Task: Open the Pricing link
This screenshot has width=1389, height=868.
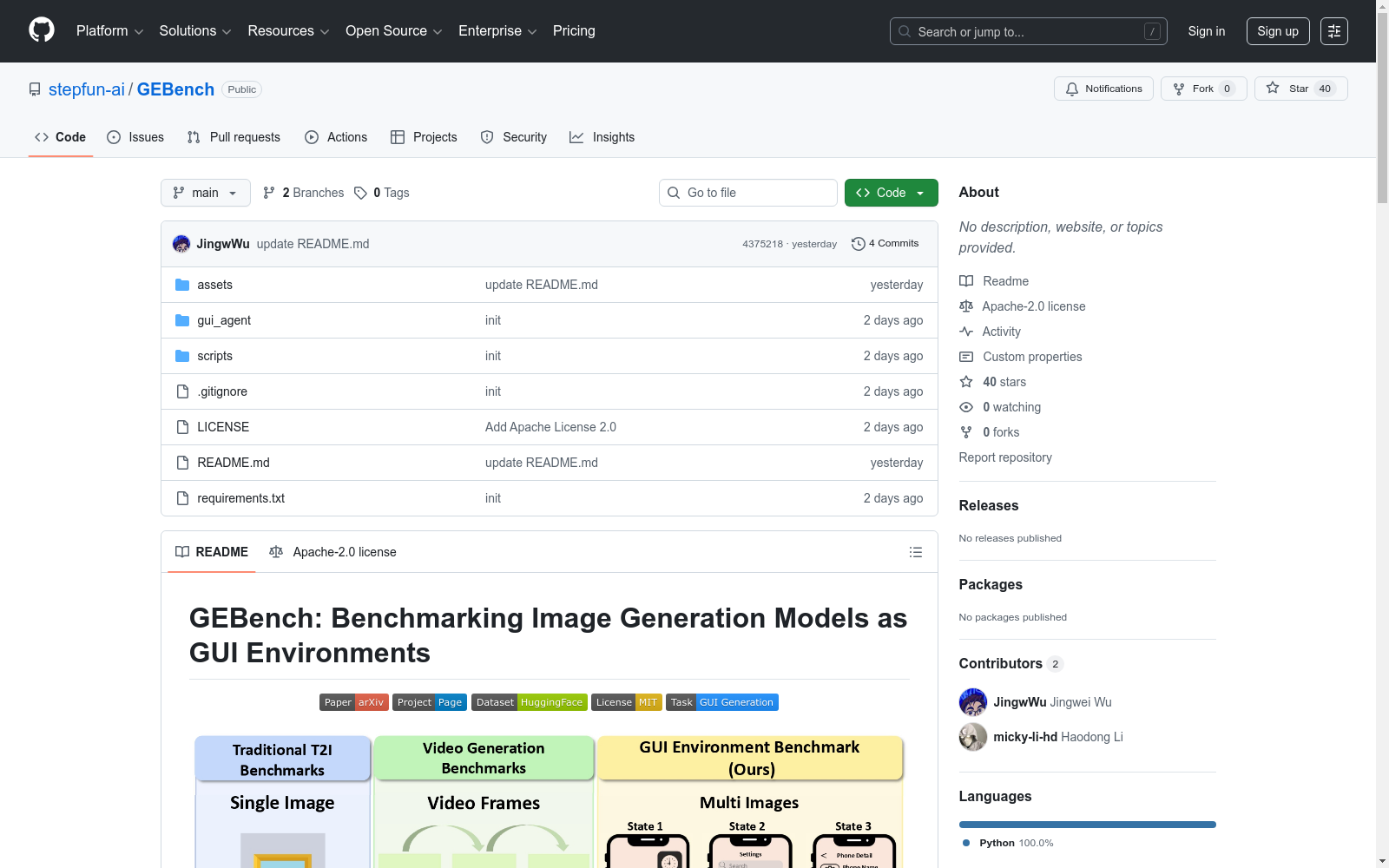Action: (574, 31)
